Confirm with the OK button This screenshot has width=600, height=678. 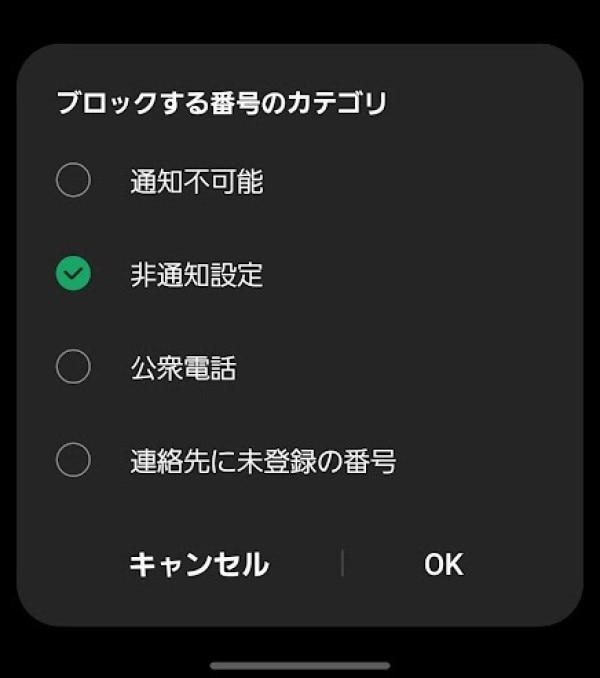coord(443,564)
